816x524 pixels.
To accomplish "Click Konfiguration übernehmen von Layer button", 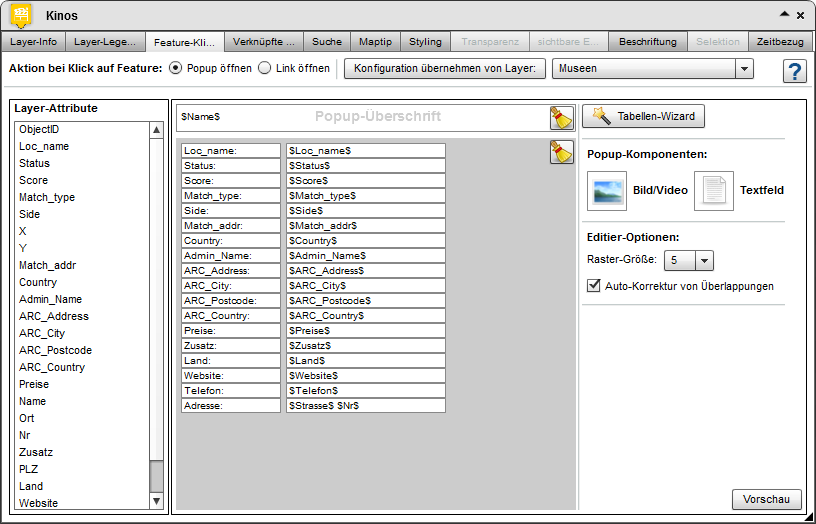I will pyautogui.click(x=445, y=68).
